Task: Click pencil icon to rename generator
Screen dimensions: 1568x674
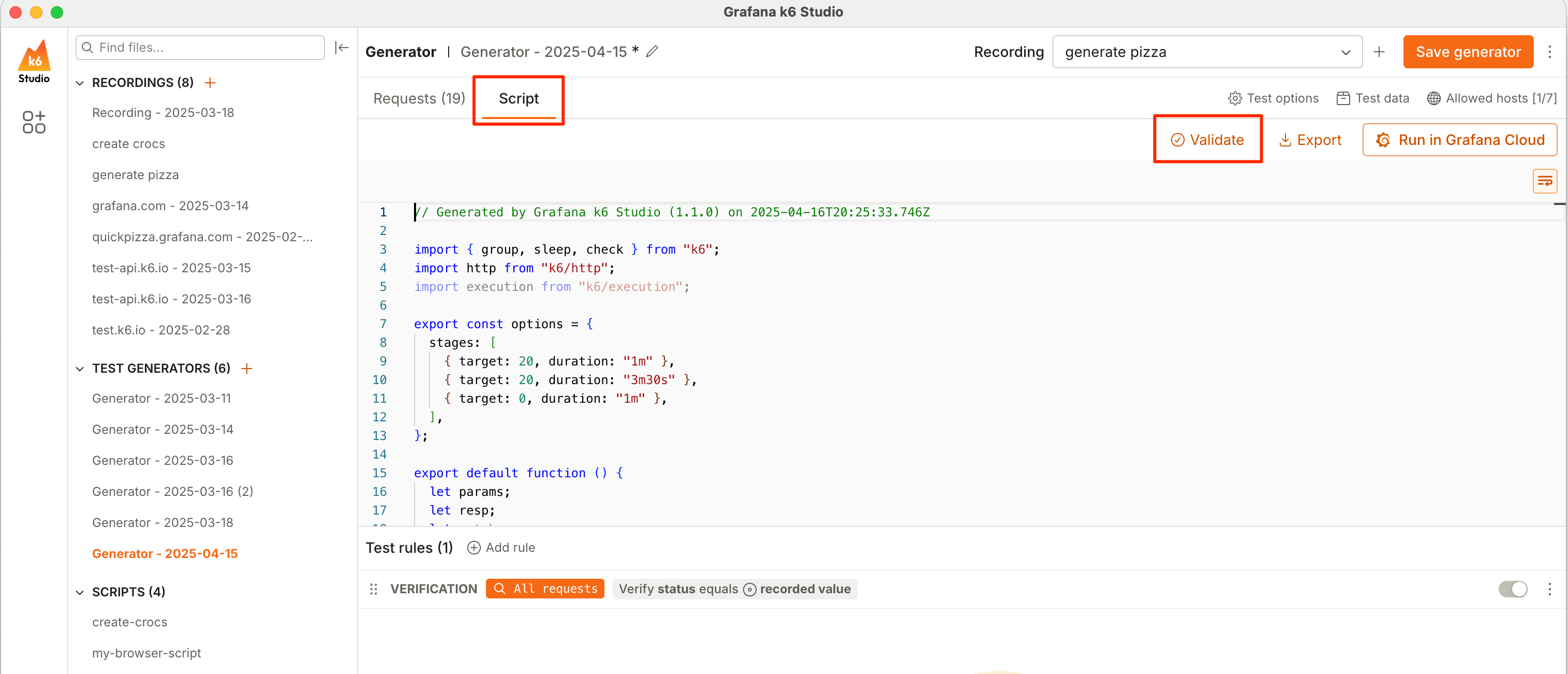Action: (x=652, y=52)
